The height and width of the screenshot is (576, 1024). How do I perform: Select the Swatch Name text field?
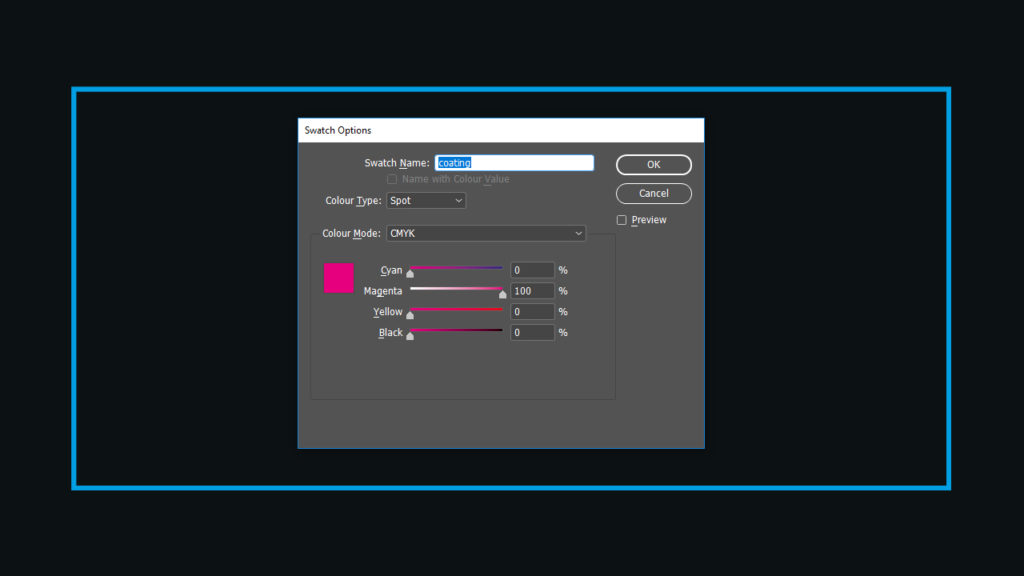pyautogui.click(x=514, y=162)
